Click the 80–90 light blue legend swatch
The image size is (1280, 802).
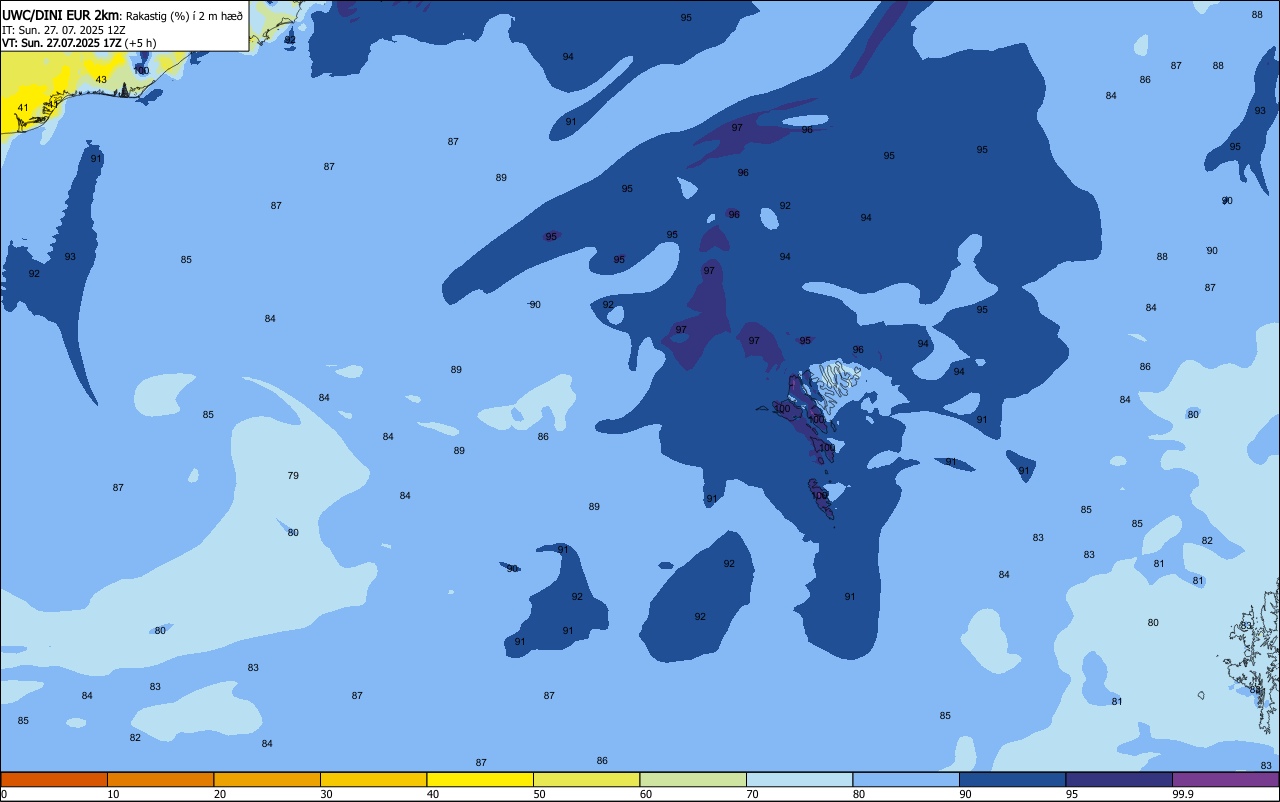(x=906, y=779)
